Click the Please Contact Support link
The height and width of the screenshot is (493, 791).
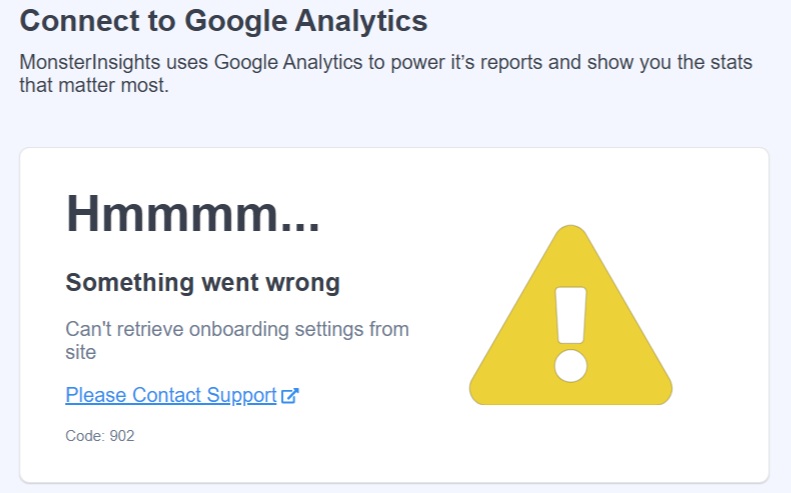pos(170,395)
